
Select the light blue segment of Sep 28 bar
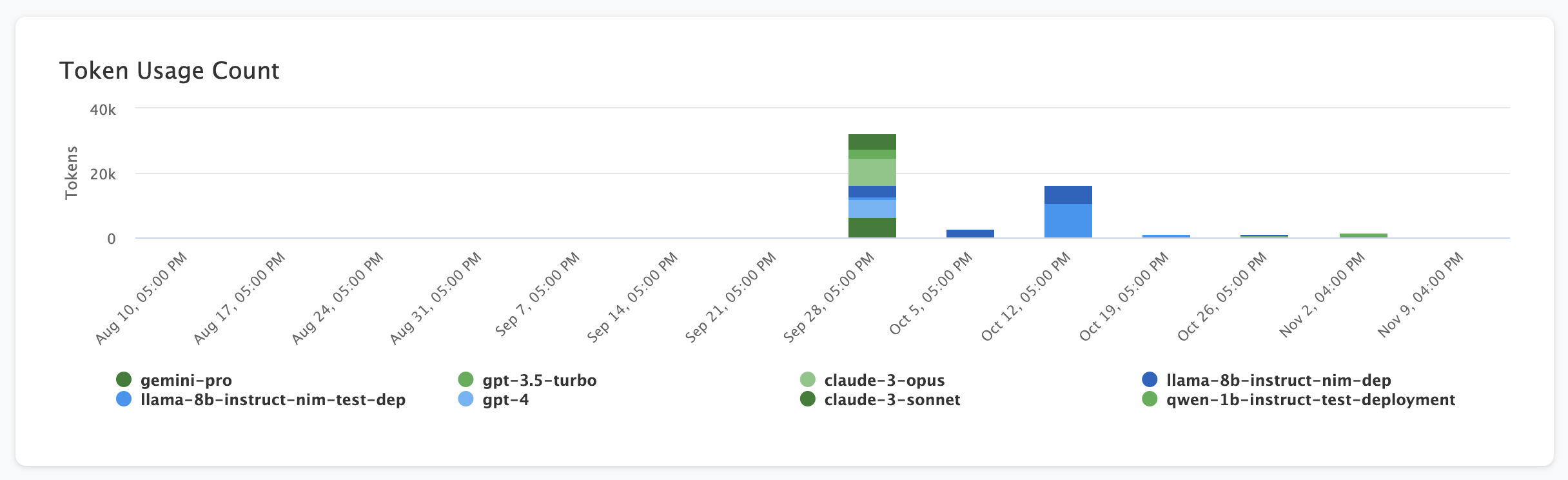click(872, 209)
